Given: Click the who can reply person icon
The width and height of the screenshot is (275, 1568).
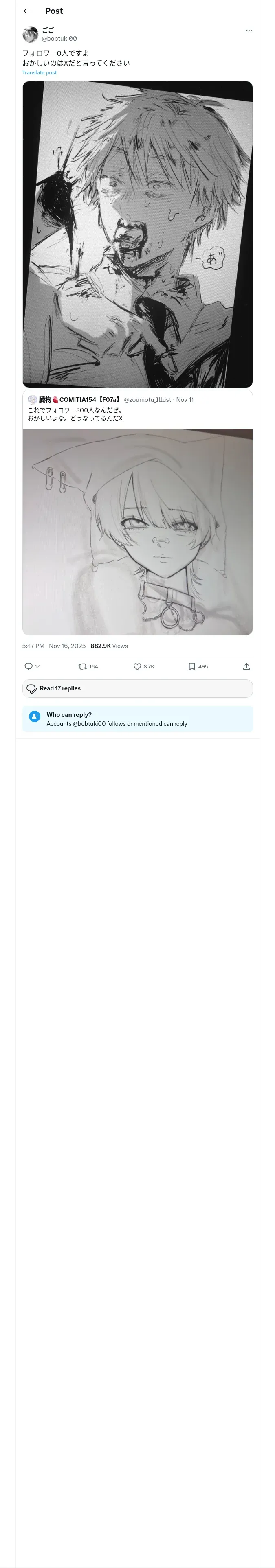Looking at the screenshot, I should point(35,716).
